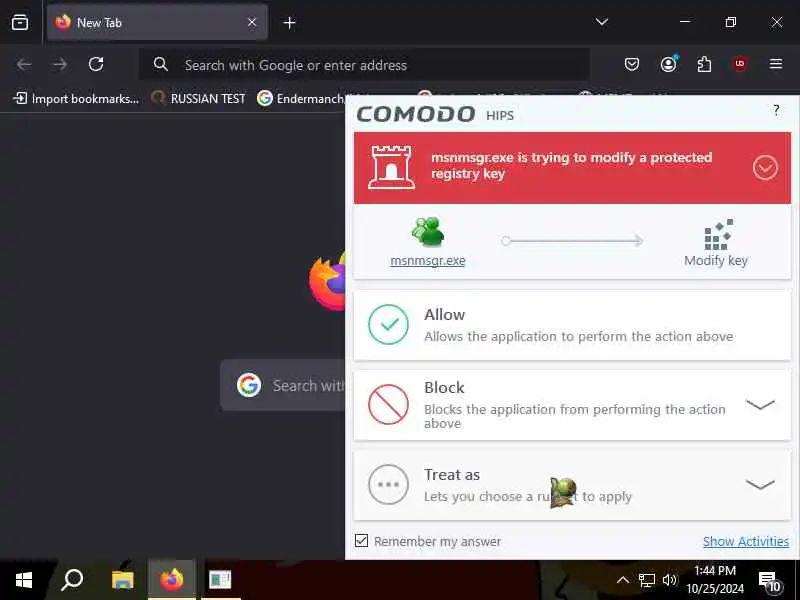Choose Treat as ruleset option
This screenshot has width=800, height=600.
572,485
